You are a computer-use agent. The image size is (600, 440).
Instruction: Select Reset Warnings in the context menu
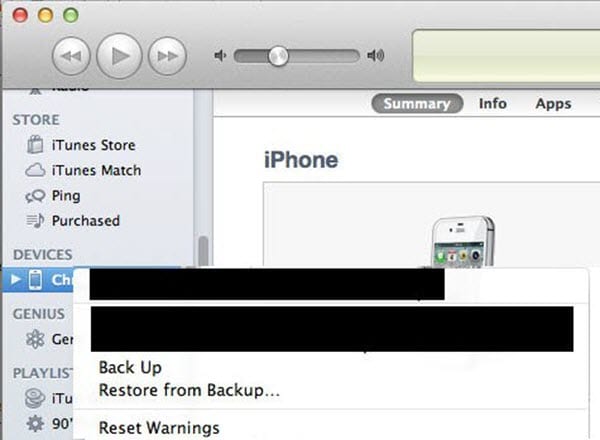point(159,428)
